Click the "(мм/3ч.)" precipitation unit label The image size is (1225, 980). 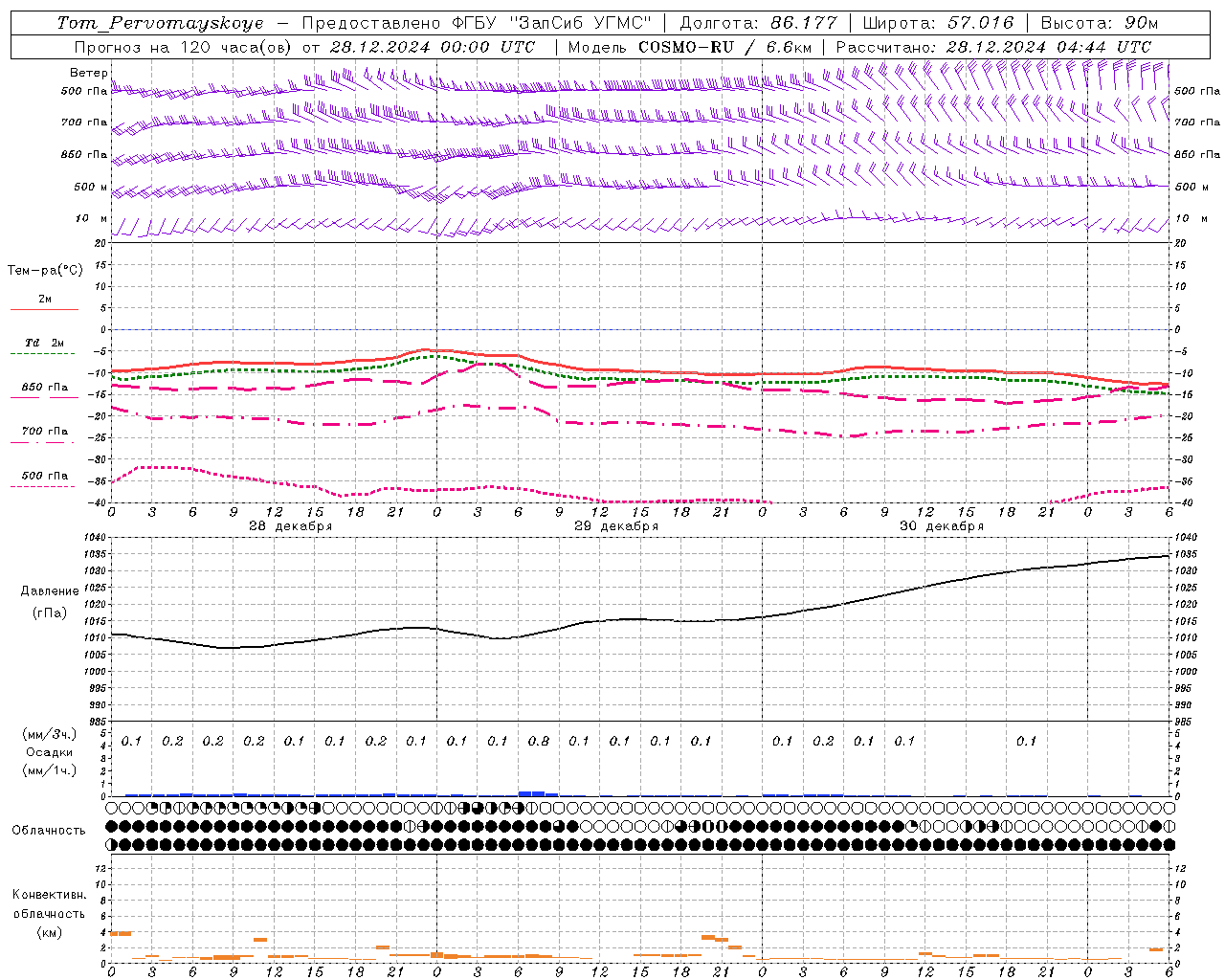pyautogui.click(x=49, y=734)
